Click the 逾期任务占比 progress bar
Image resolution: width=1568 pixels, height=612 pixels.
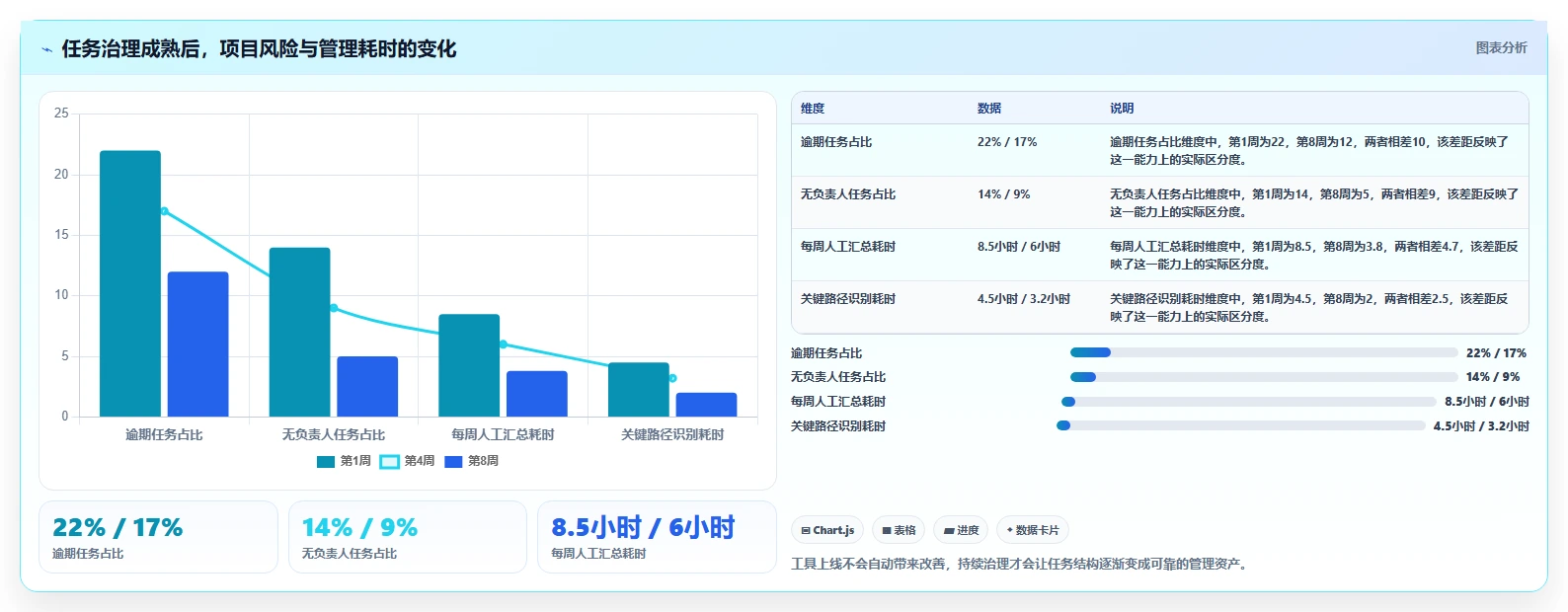(x=1264, y=352)
